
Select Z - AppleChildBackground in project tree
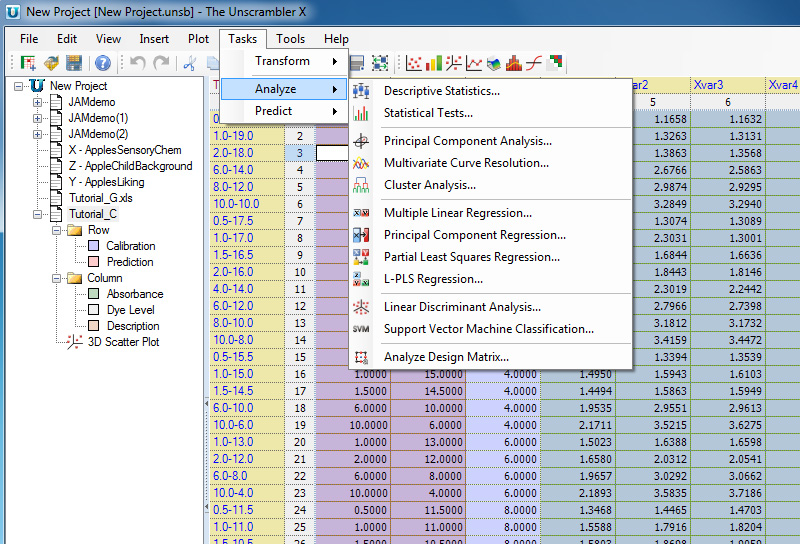131,166
